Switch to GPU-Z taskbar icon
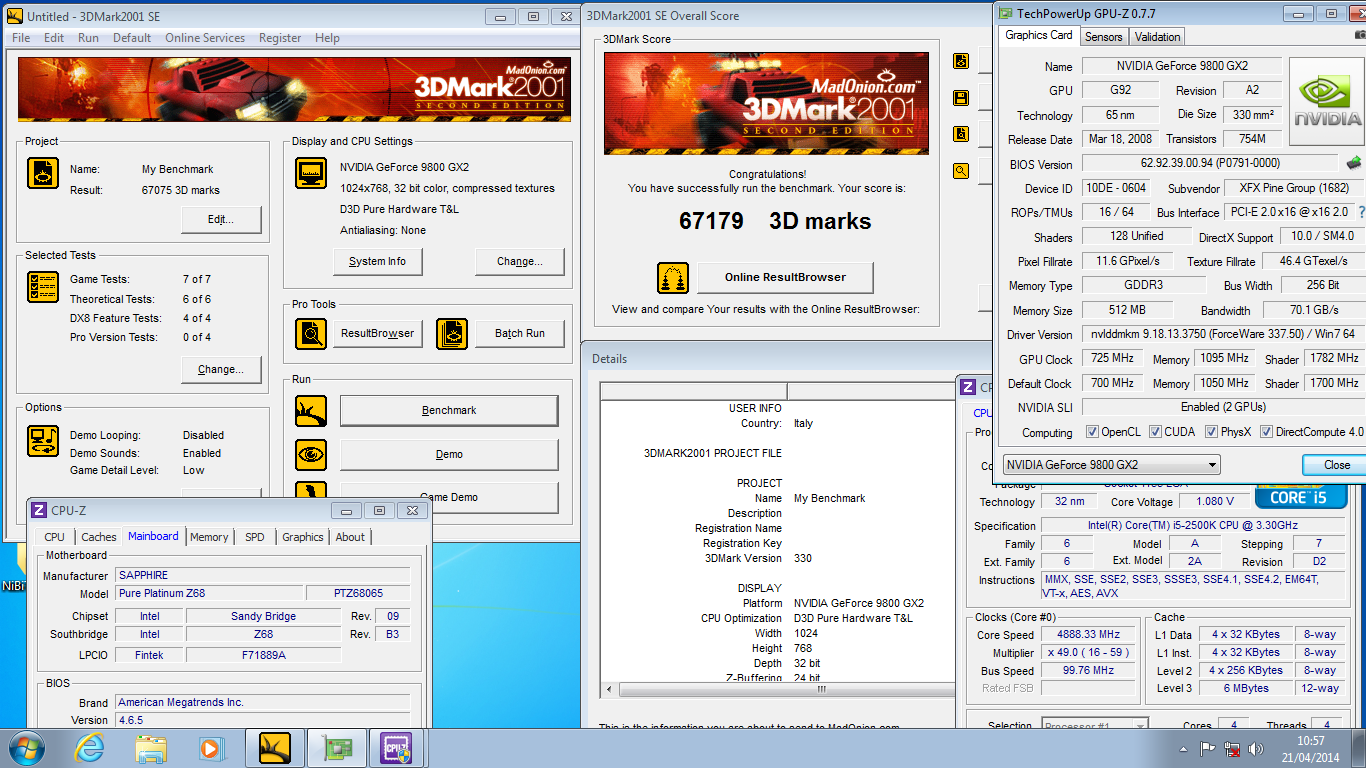 click(x=335, y=748)
